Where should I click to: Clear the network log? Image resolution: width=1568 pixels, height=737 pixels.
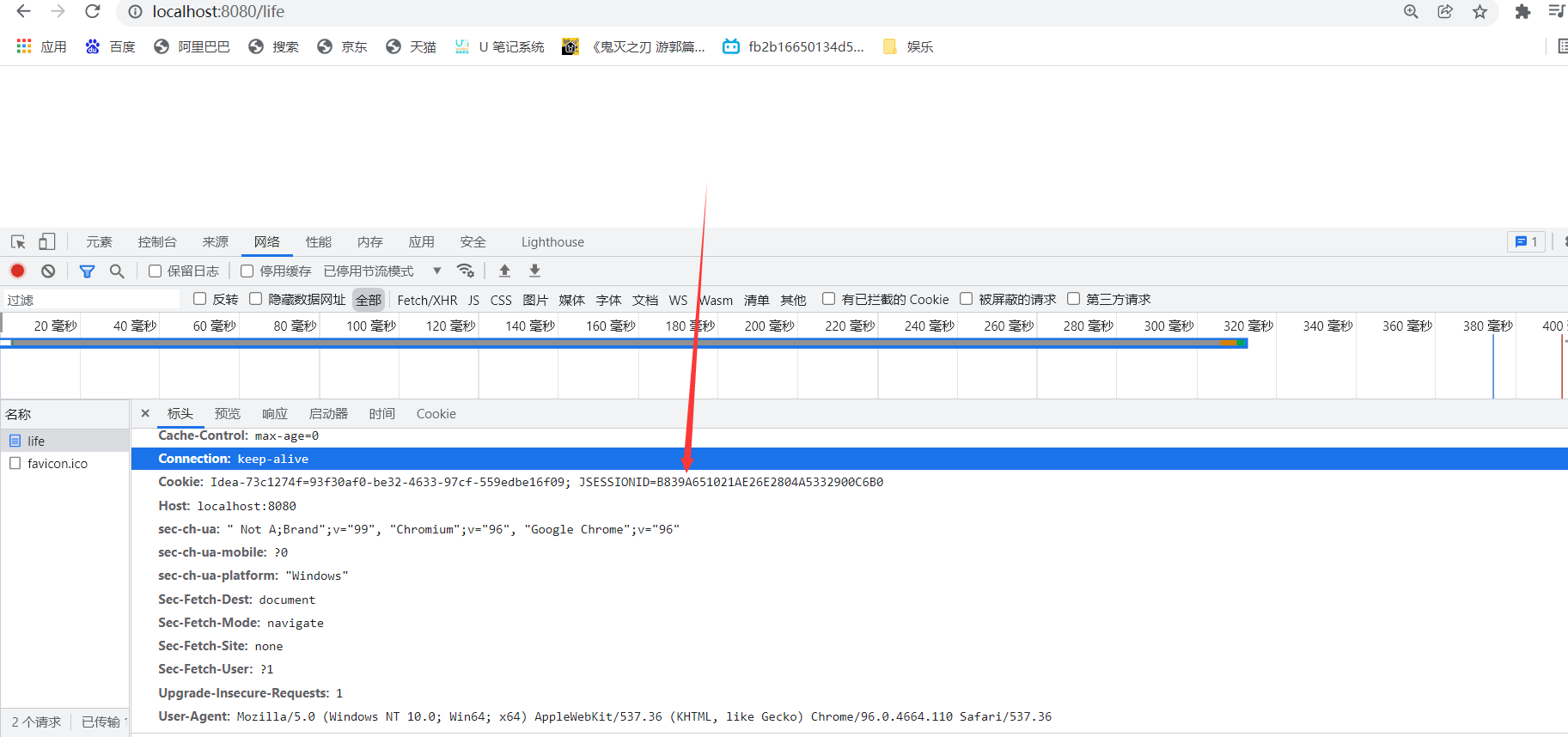tap(48, 271)
